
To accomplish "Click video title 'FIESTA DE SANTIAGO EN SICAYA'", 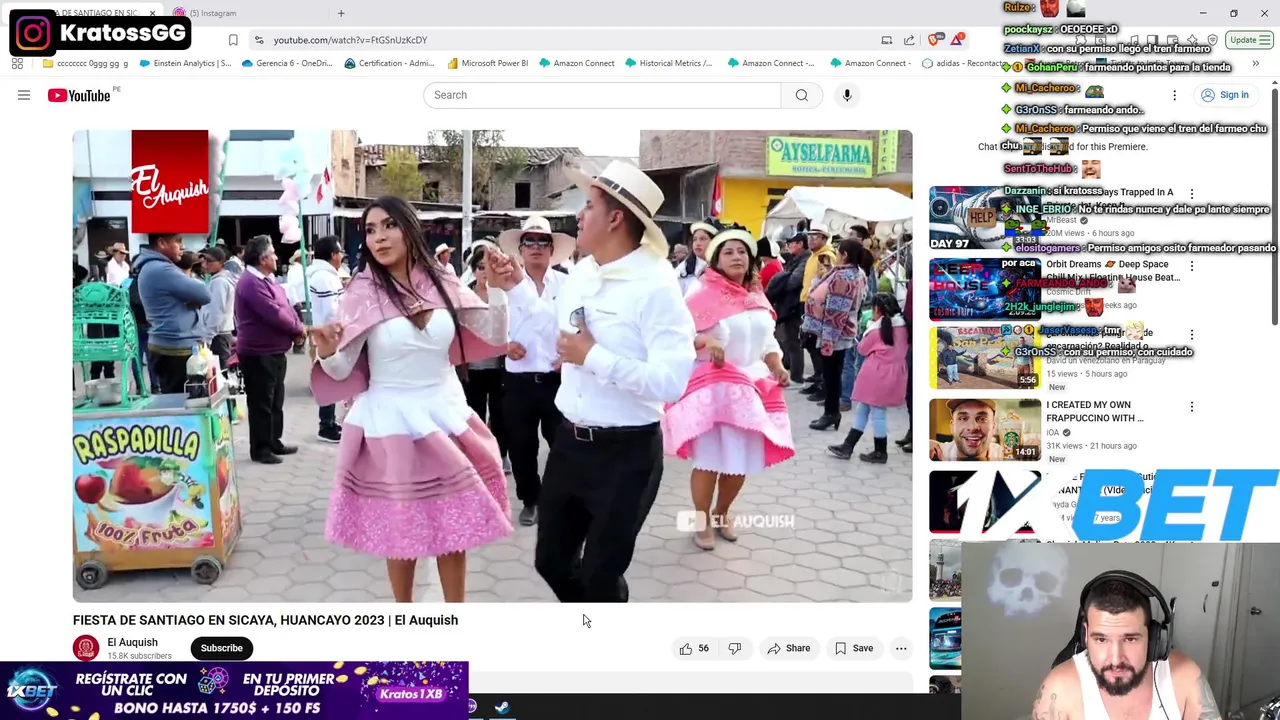I will point(265,620).
